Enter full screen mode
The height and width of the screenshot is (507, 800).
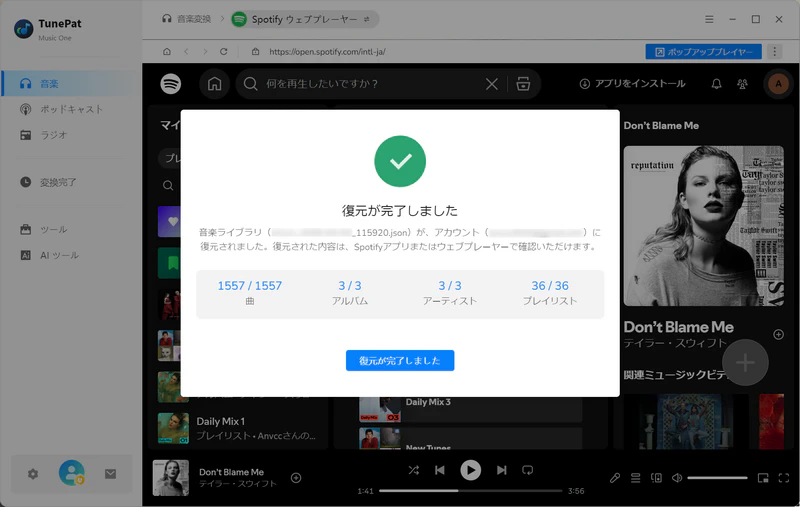point(784,478)
